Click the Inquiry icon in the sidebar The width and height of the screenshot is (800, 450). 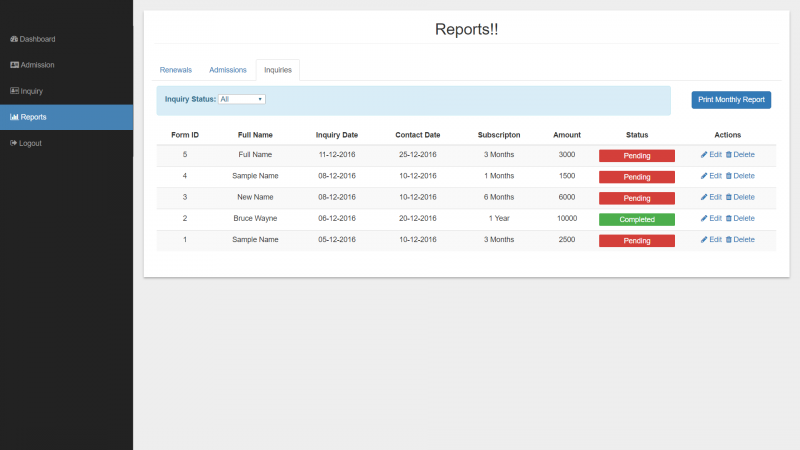click(x=14, y=91)
